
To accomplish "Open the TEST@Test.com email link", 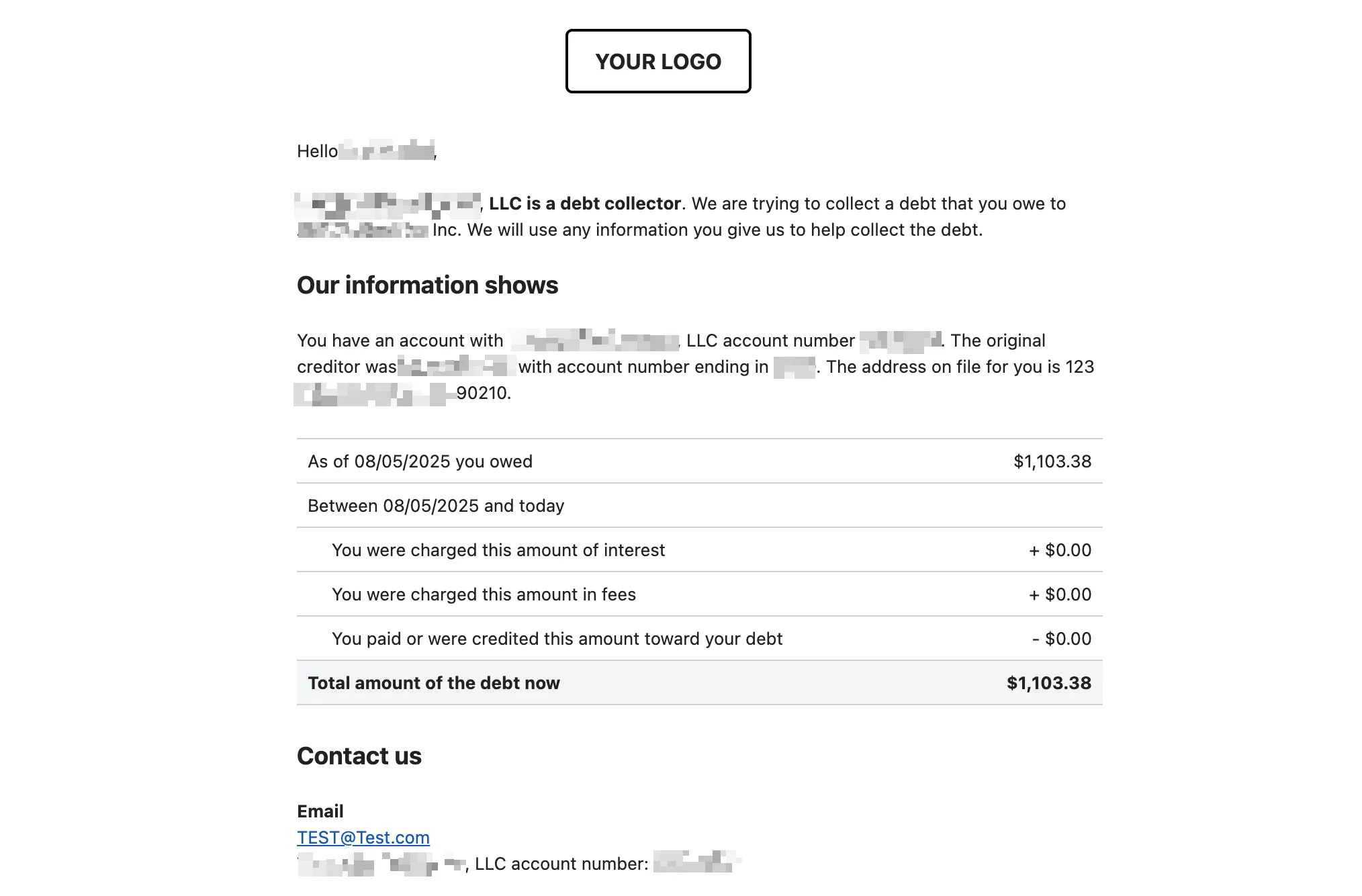I will 363,838.
